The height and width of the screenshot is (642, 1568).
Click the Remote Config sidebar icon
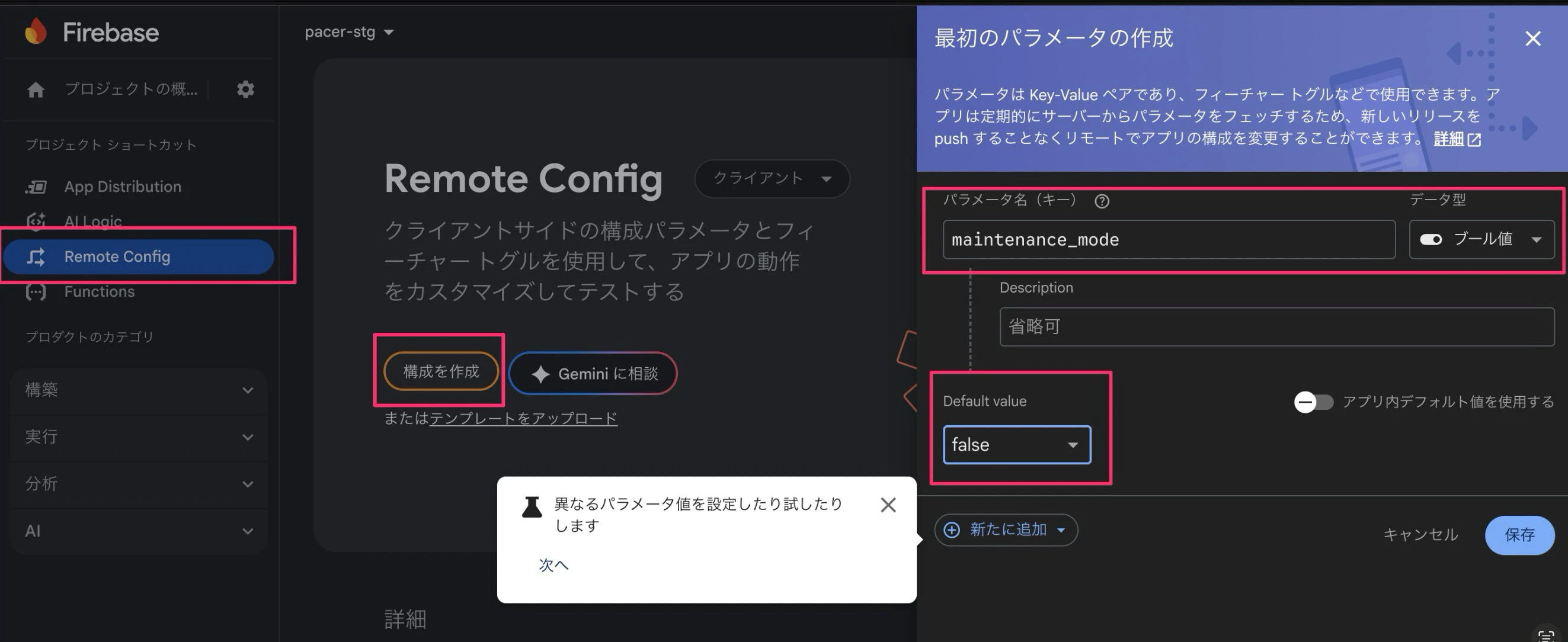(x=36, y=257)
